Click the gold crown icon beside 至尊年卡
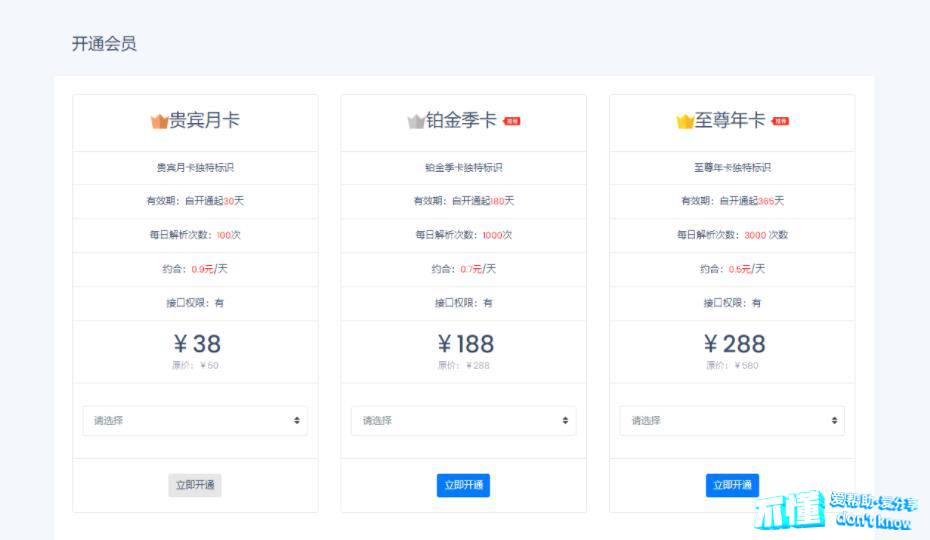The width and height of the screenshot is (930, 540). tap(684, 121)
